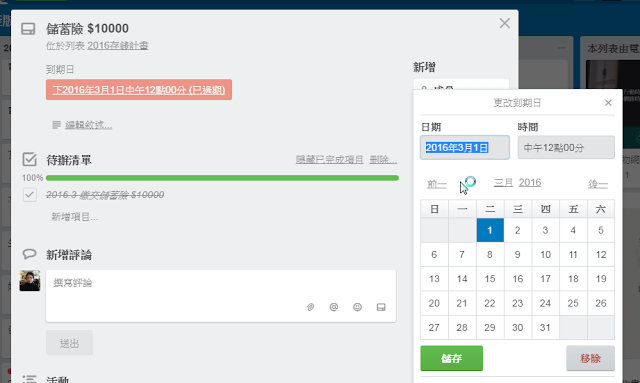Click the 刪除 link for the checklist
Image resolution: width=640 pixels, height=383 pixels.
coord(383,159)
